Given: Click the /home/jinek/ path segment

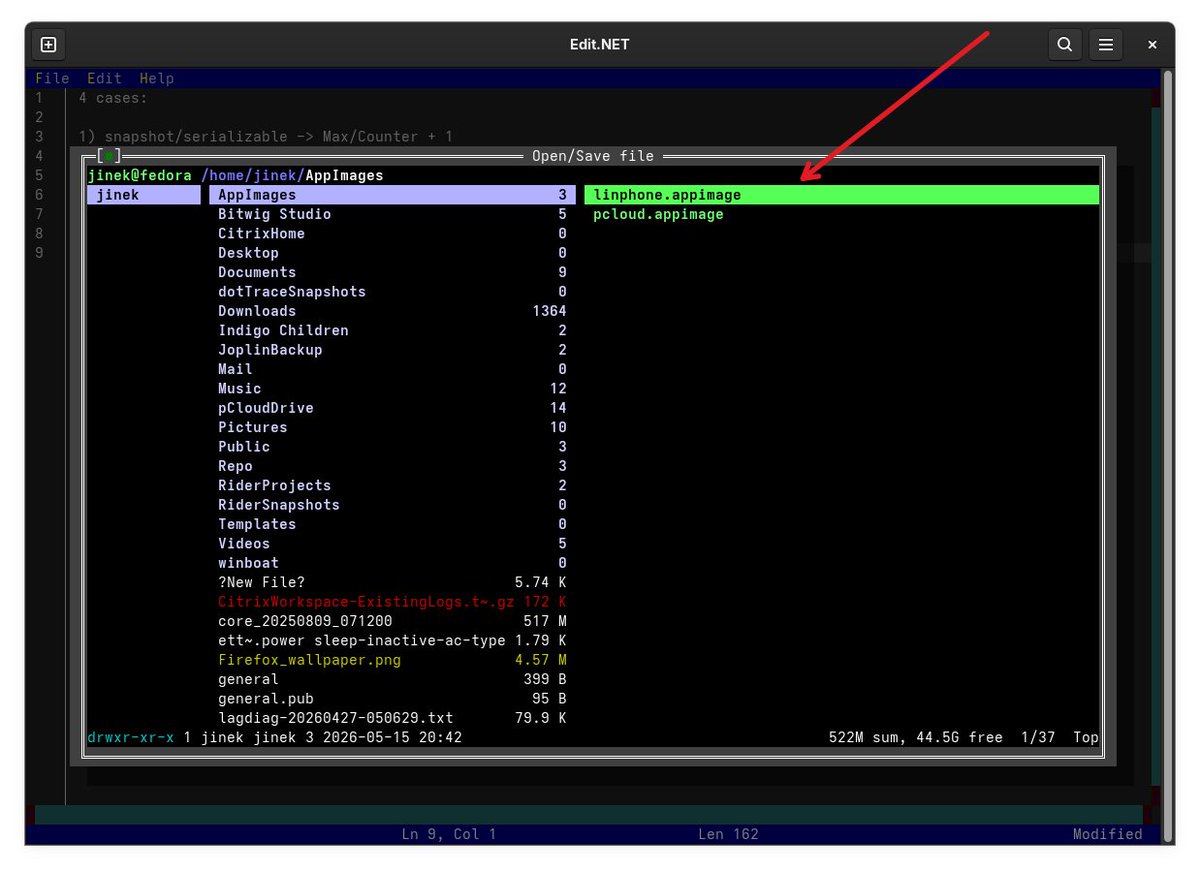Looking at the screenshot, I should point(253,175).
